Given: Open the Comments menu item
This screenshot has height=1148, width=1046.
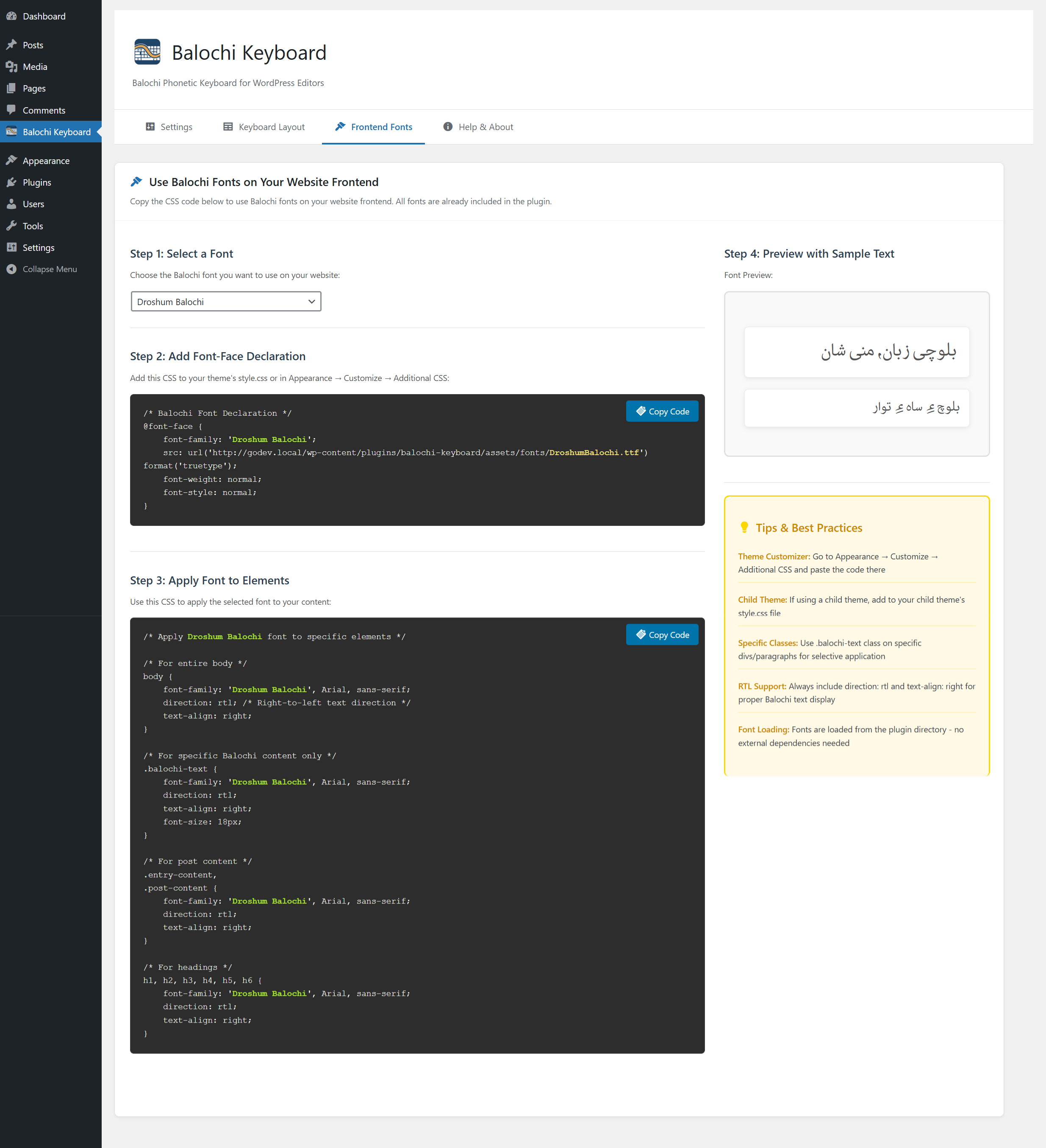Looking at the screenshot, I should pos(51,110).
